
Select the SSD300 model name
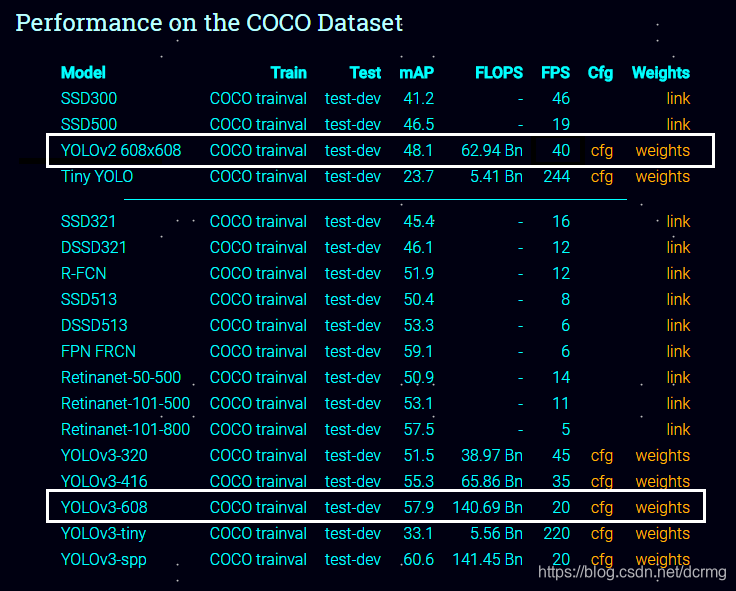click(89, 99)
